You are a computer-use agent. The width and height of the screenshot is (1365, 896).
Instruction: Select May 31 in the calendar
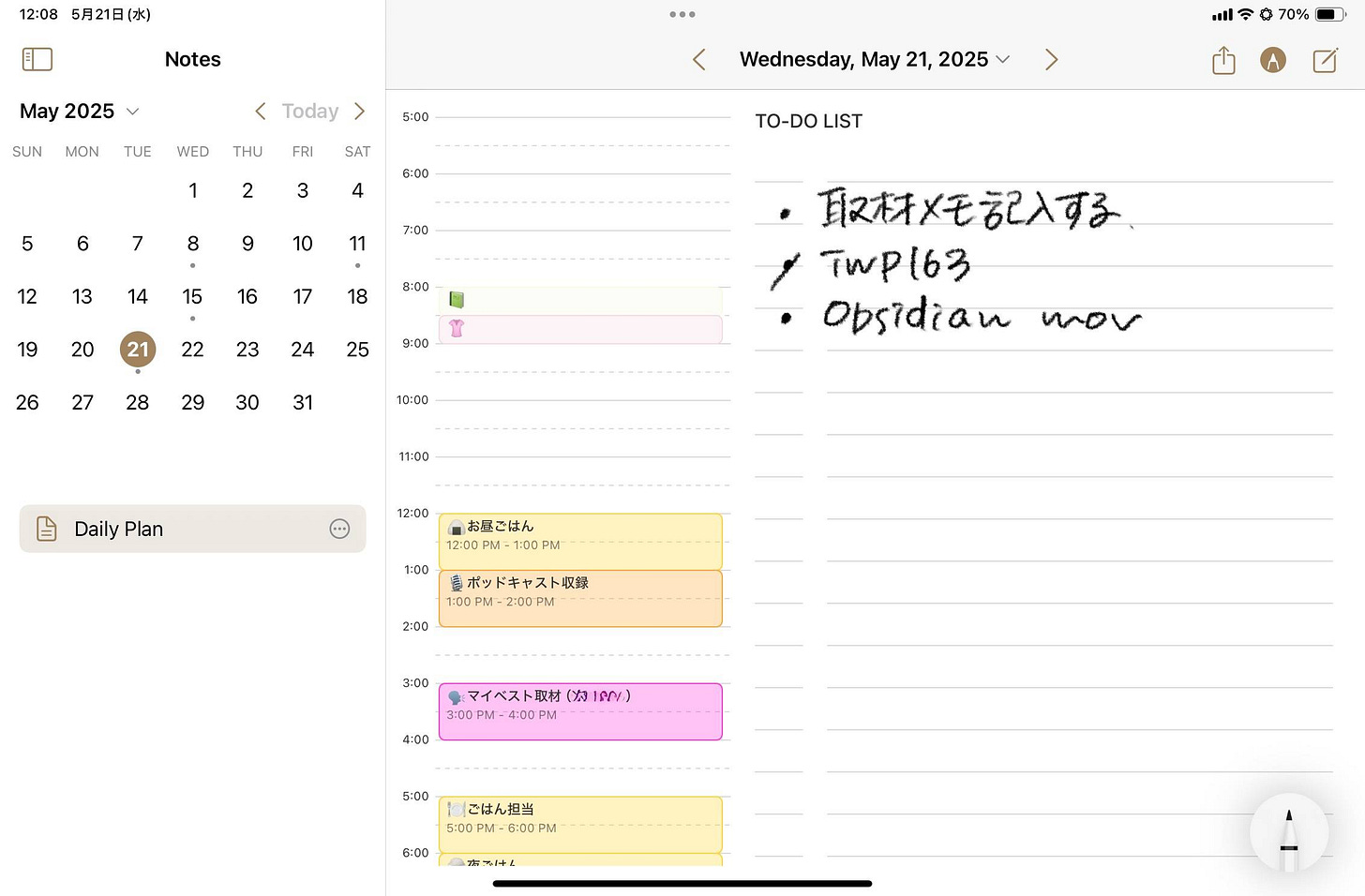point(302,403)
